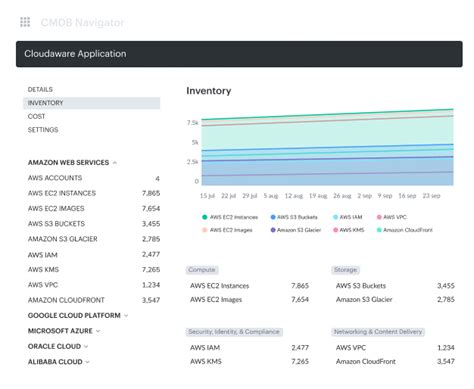The image size is (474, 389).
Task: Click the 7.5k y-axis label
Action: (x=192, y=123)
